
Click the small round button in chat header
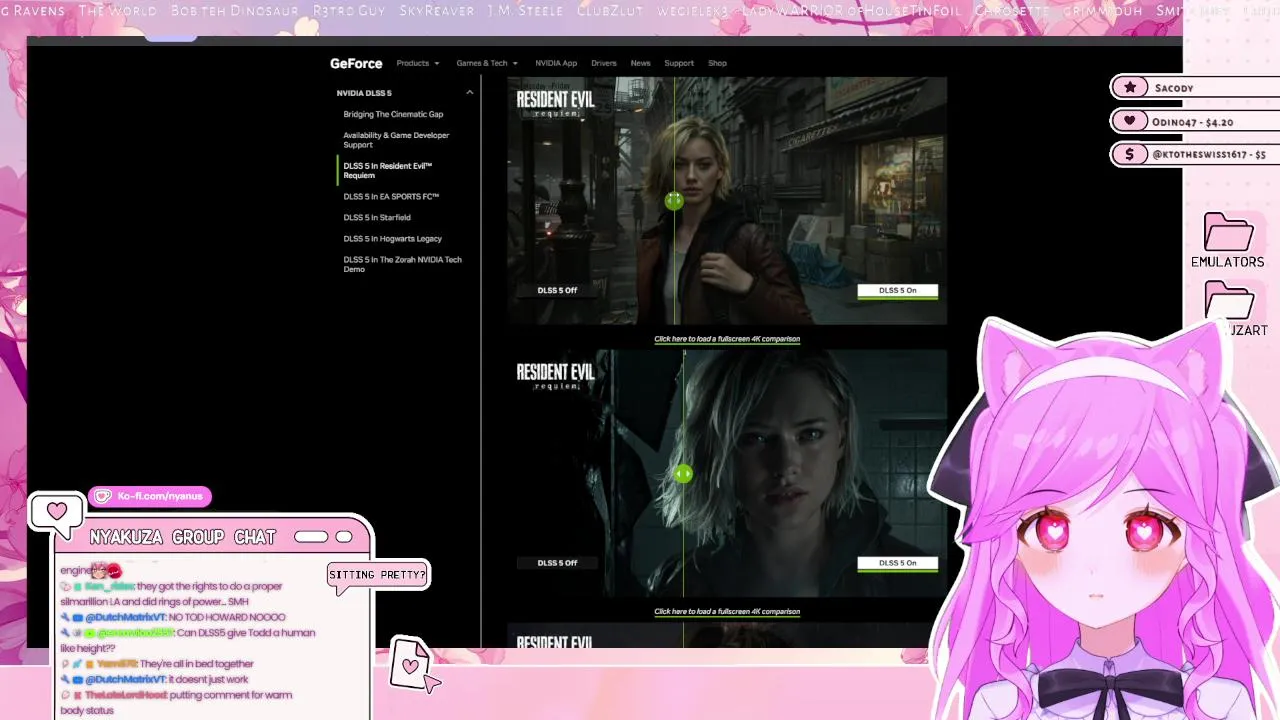(x=344, y=537)
